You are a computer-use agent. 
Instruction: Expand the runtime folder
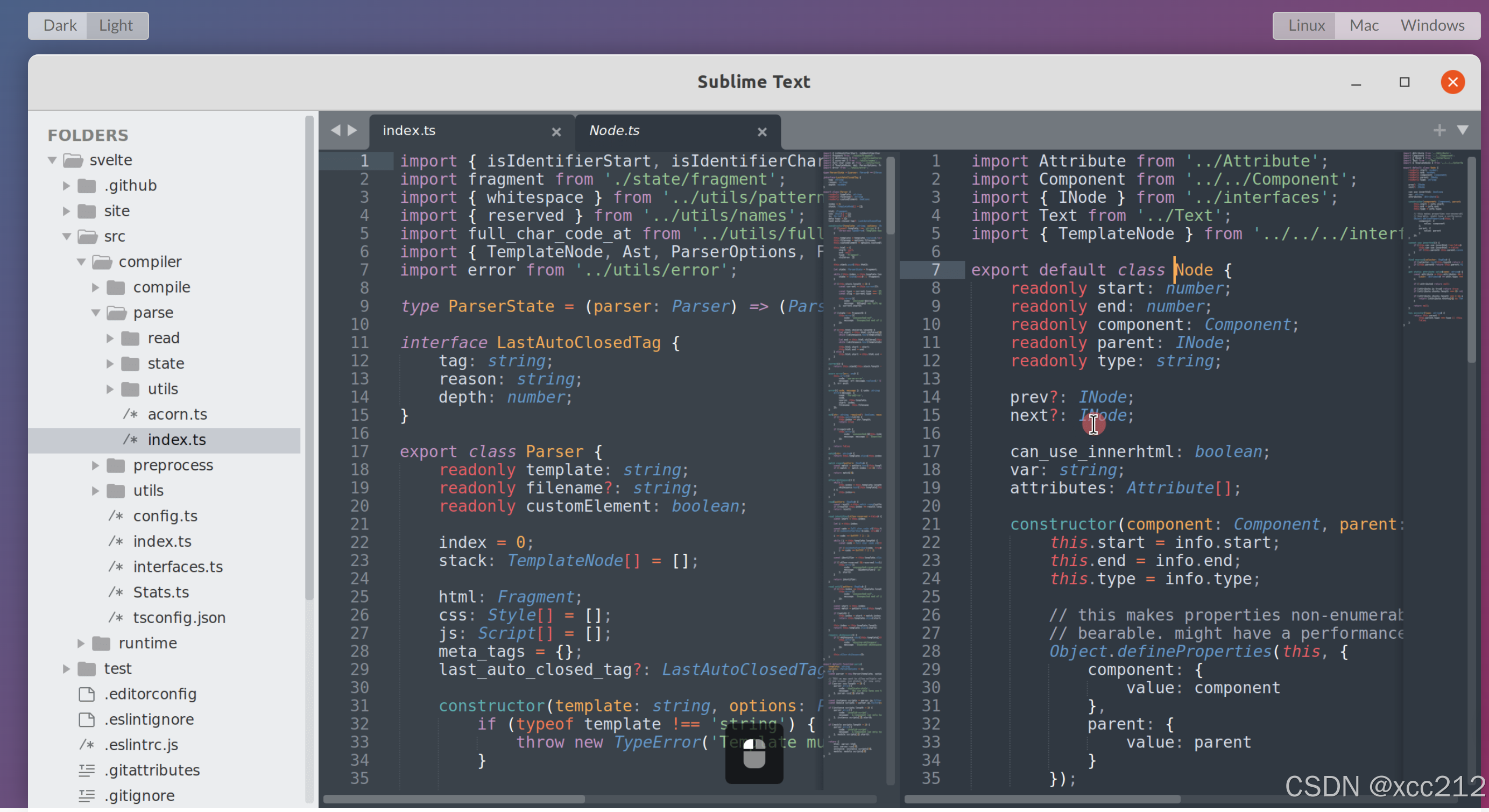[81, 643]
